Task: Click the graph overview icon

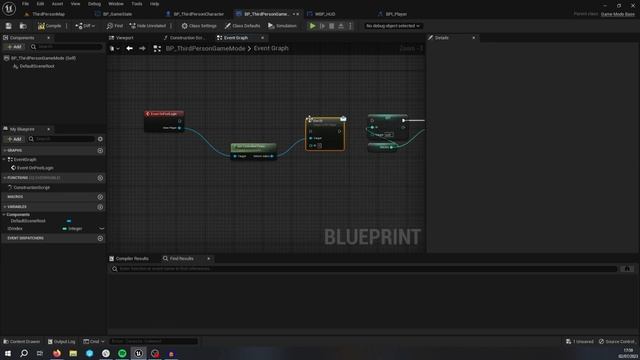Action: pyautogui.click(x=157, y=49)
